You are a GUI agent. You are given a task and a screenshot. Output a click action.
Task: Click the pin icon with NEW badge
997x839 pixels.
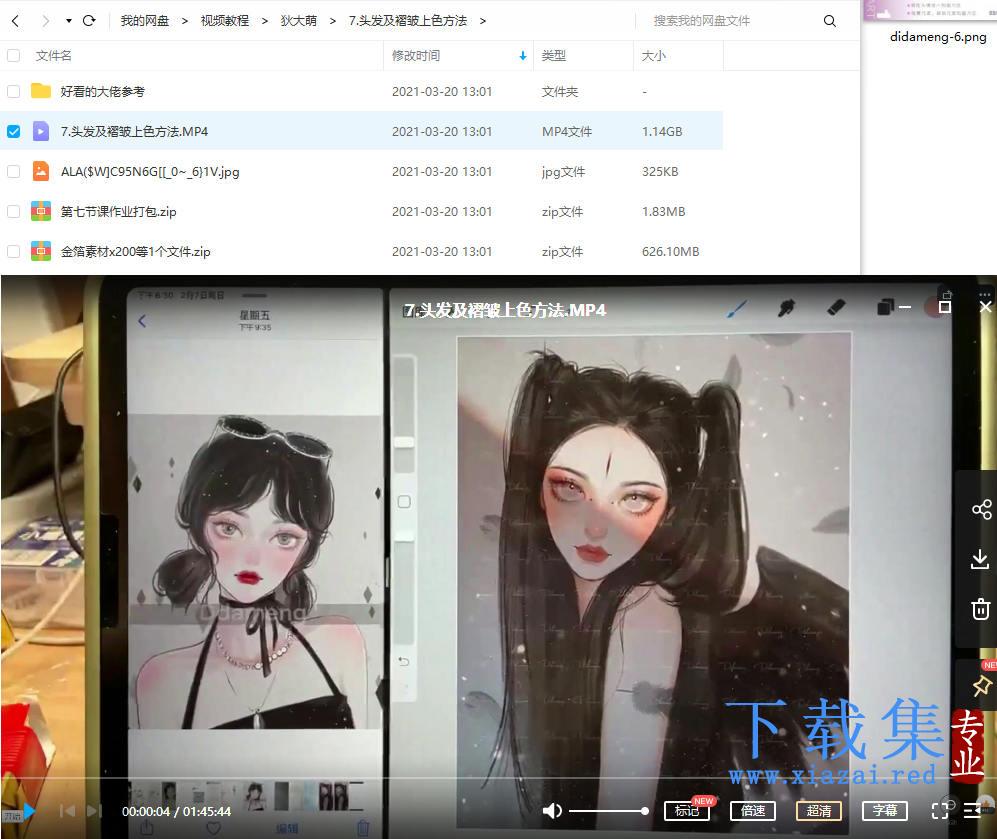point(982,685)
